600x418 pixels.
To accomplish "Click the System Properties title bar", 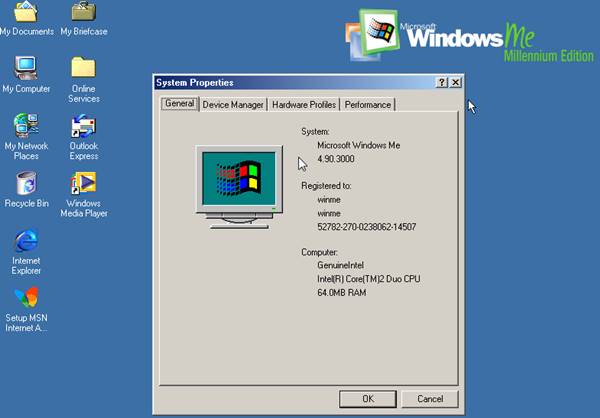I will (295, 82).
